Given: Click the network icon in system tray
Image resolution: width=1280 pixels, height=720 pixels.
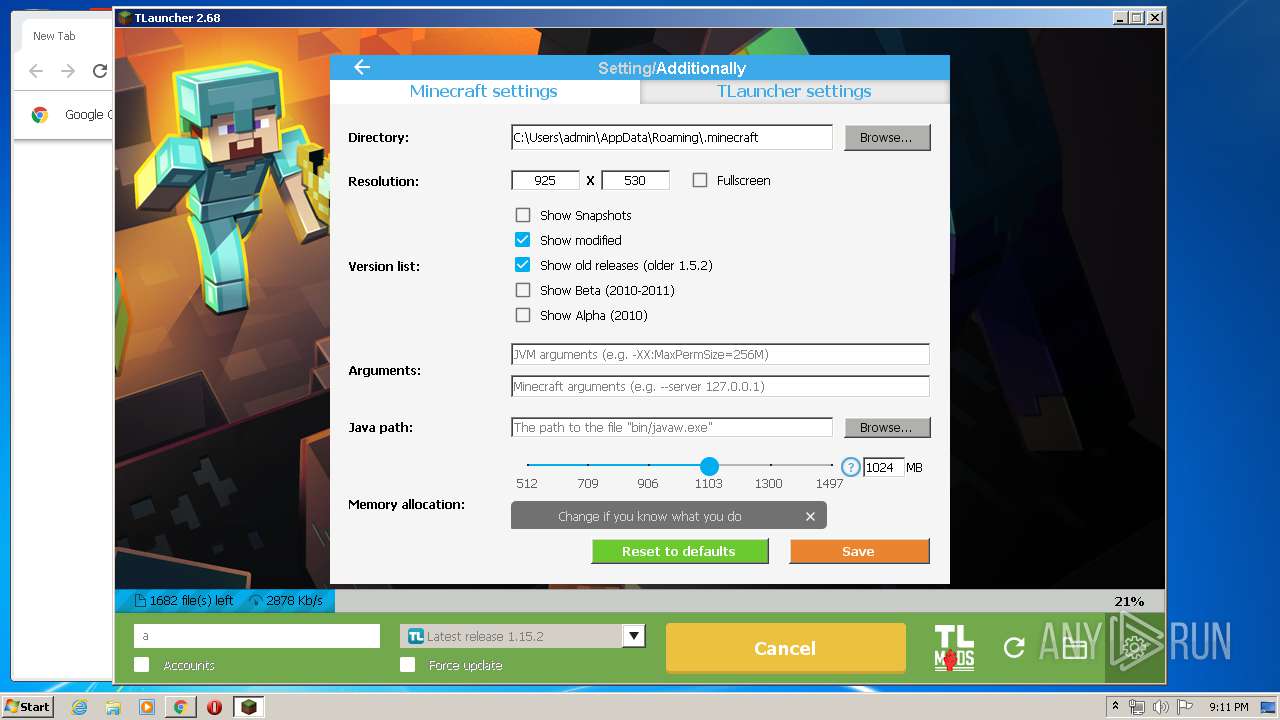Looking at the screenshot, I should point(1137,707).
